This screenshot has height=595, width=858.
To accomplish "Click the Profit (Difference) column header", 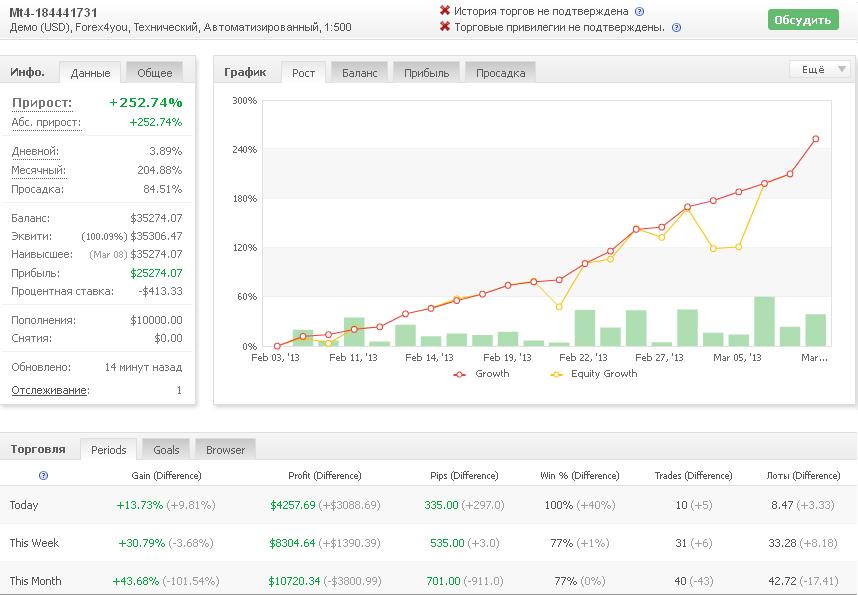I will 324,476.
